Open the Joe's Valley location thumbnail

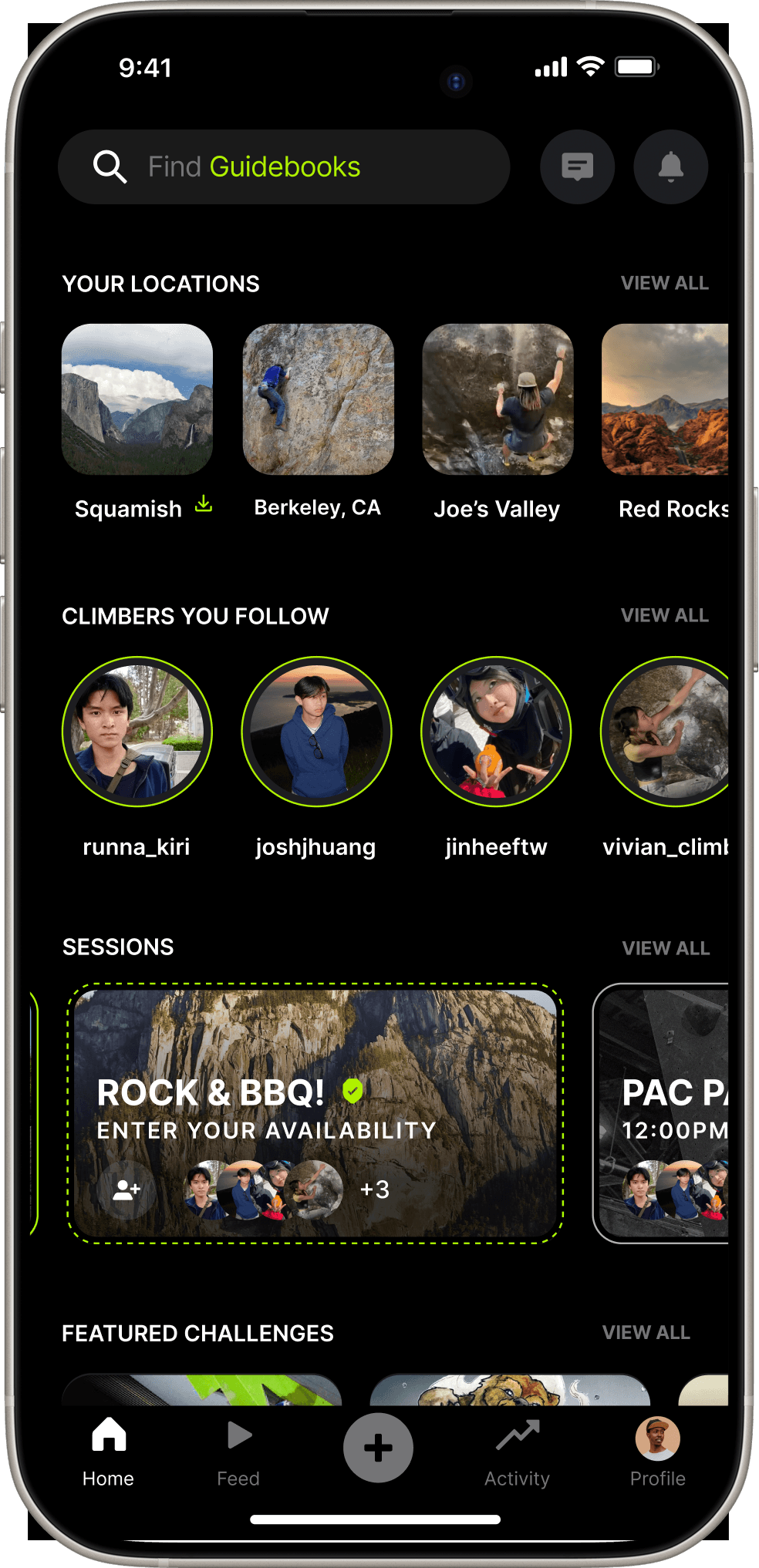(498, 399)
